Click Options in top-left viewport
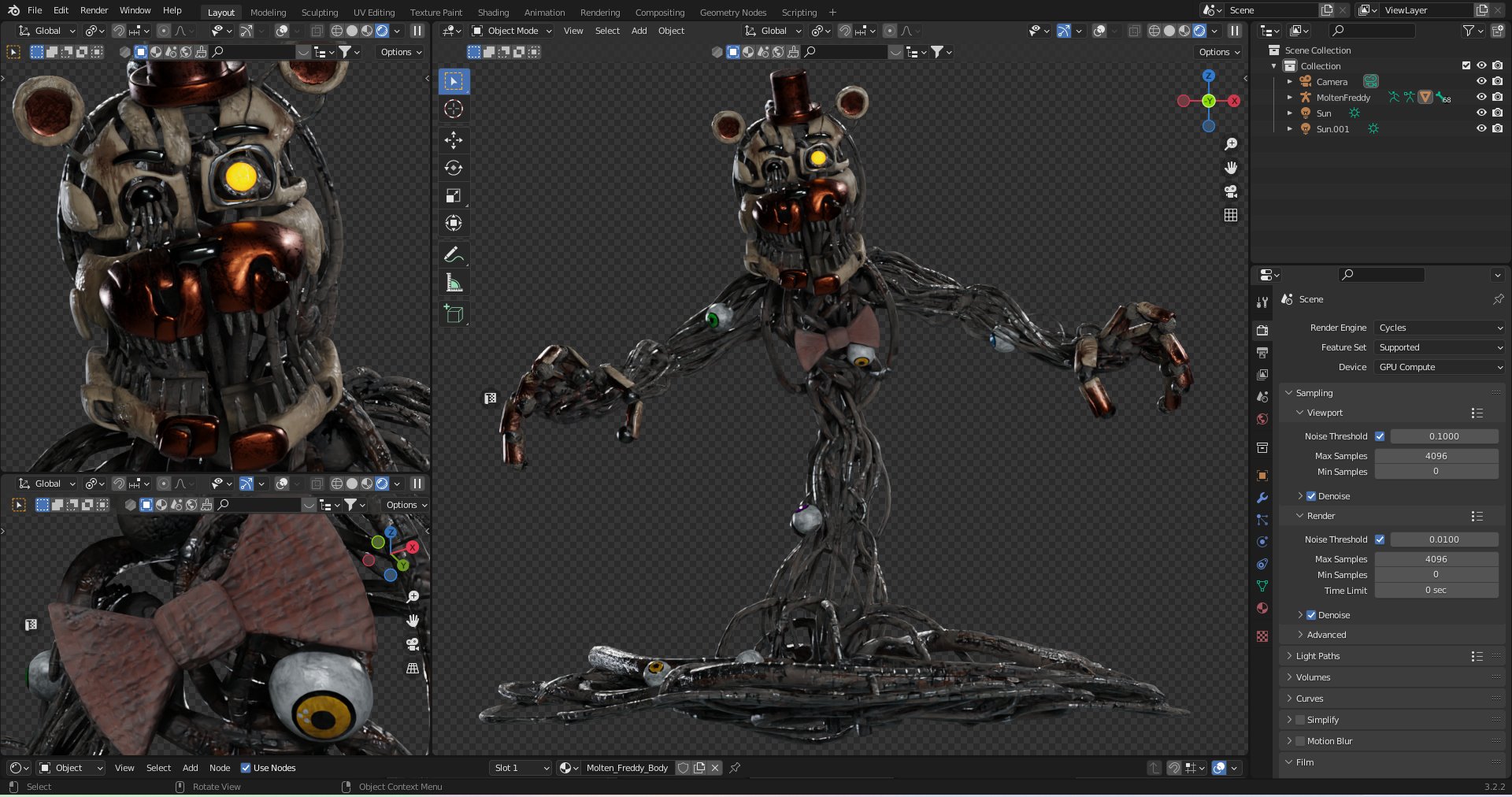 pyautogui.click(x=401, y=52)
